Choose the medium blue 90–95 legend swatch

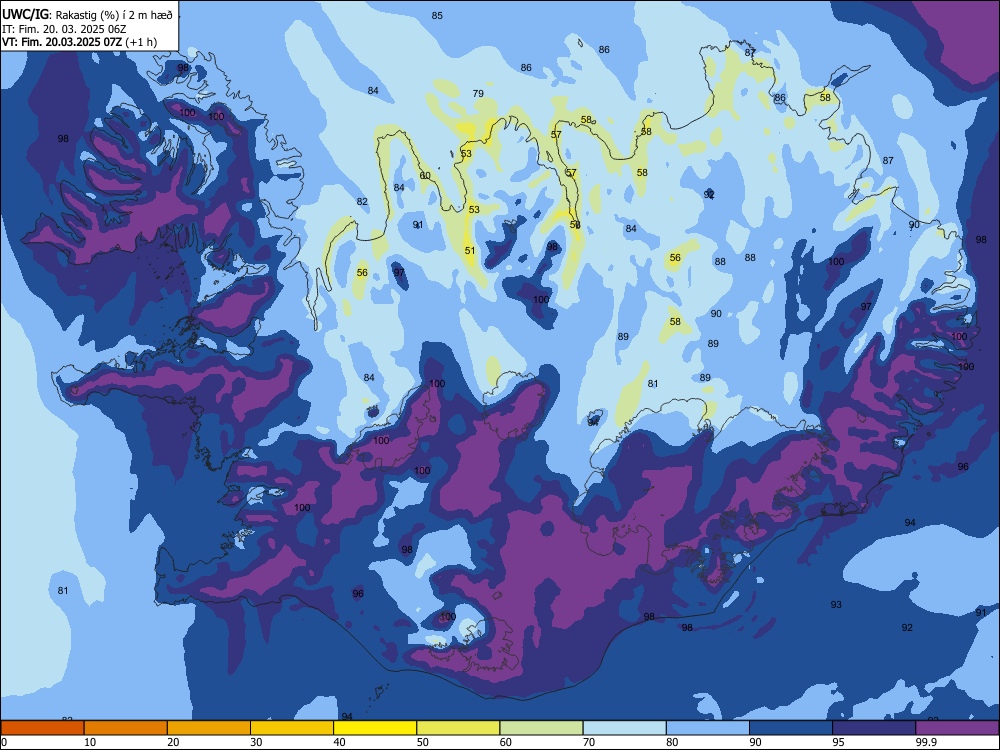[791, 728]
